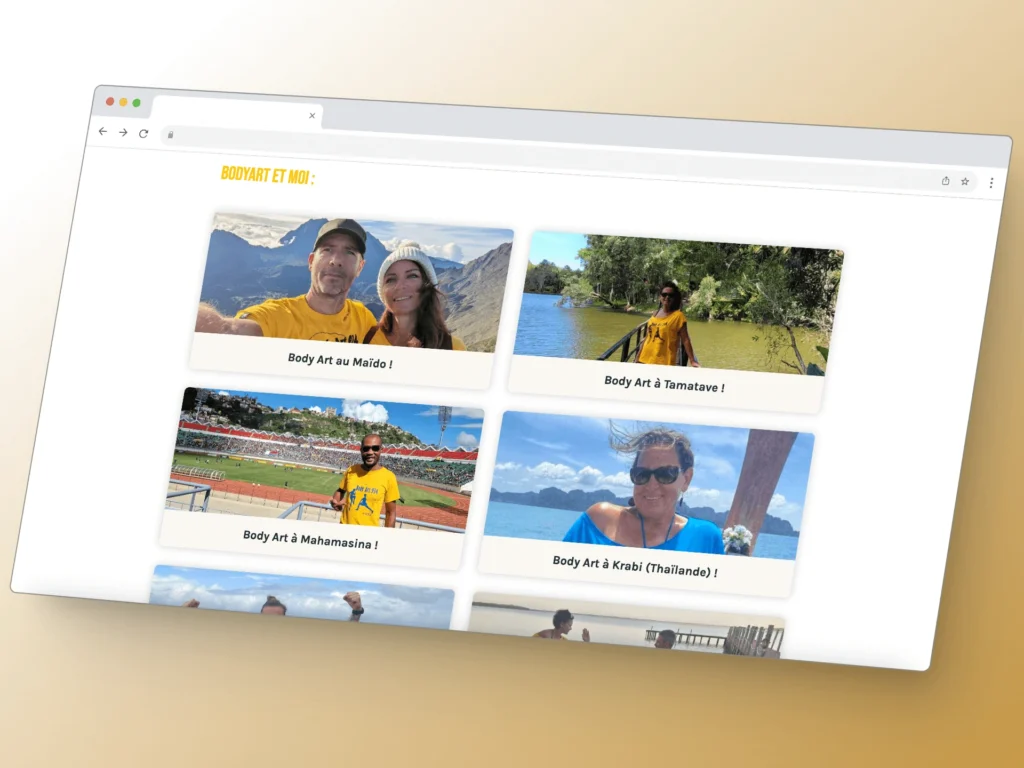Close the current browser tab
This screenshot has height=768, width=1024.
(x=312, y=116)
